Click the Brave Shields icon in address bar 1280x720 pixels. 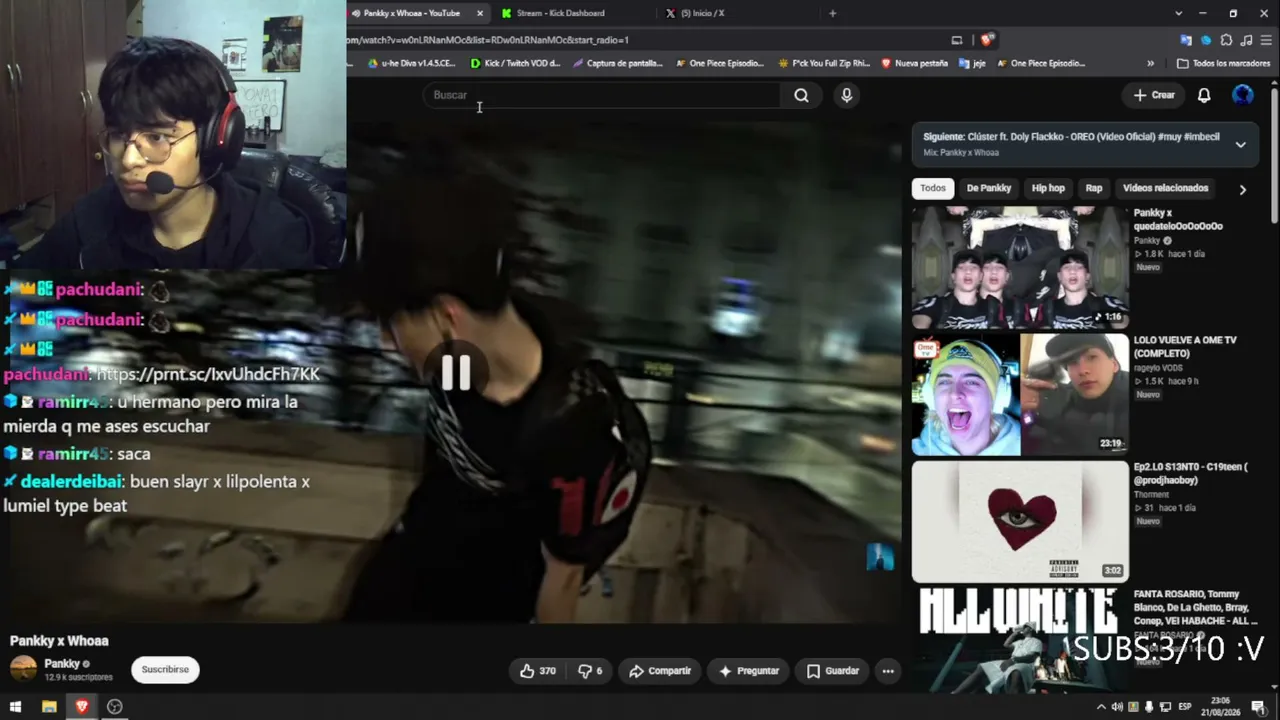[x=988, y=40]
